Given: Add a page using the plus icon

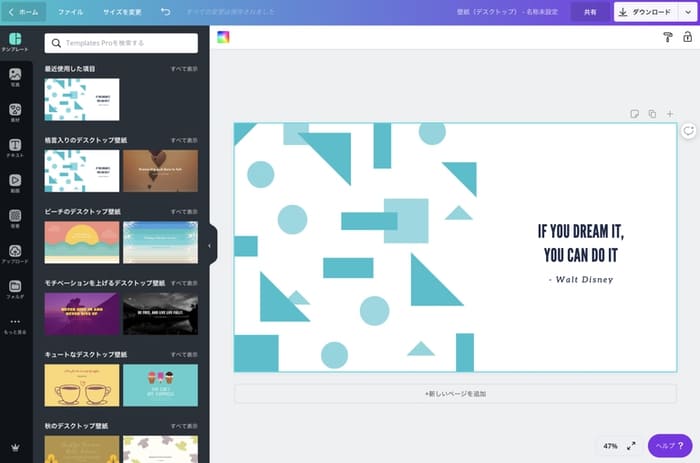Looking at the screenshot, I should 670,114.
